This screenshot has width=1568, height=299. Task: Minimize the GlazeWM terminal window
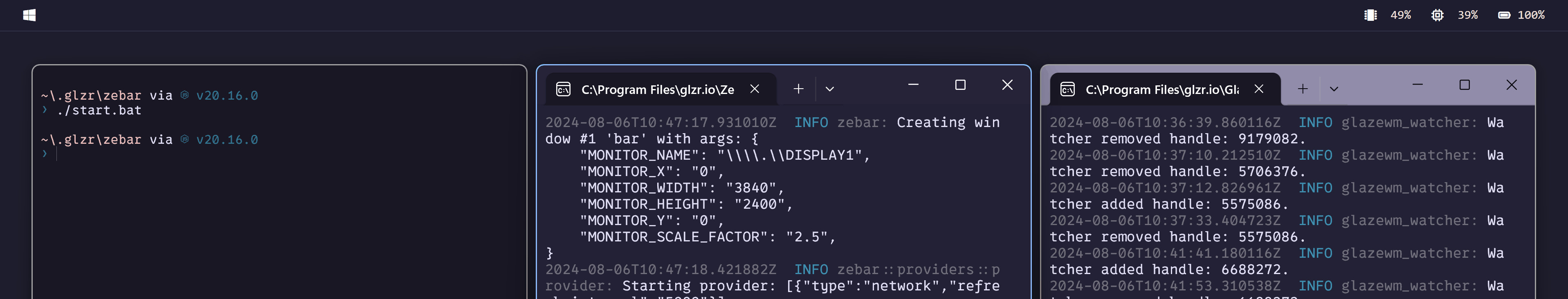point(1417,85)
